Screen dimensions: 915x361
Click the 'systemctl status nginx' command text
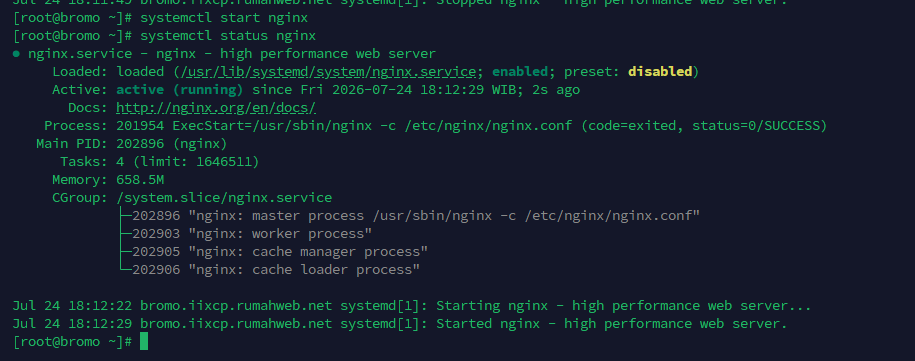pyautogui.click(x=228, y=36)
